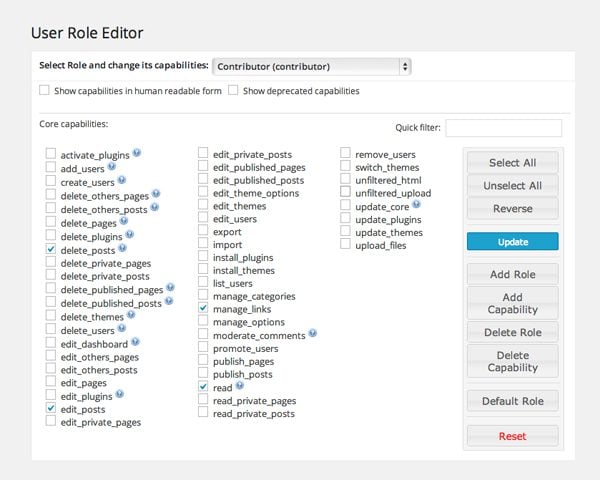Image resolution: width=600 pixels, height=480 pixels.
Task: Open help icon next to activate_plugins
Action: 137,153
